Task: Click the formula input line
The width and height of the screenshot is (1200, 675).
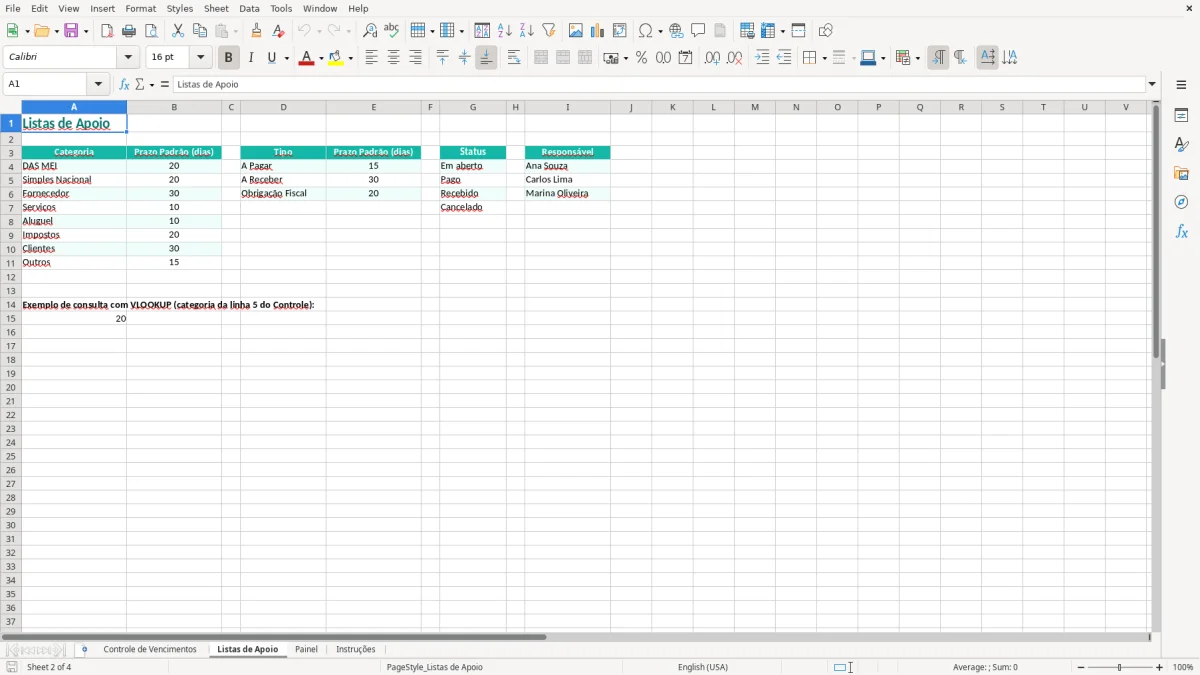Action: point(659,85)
